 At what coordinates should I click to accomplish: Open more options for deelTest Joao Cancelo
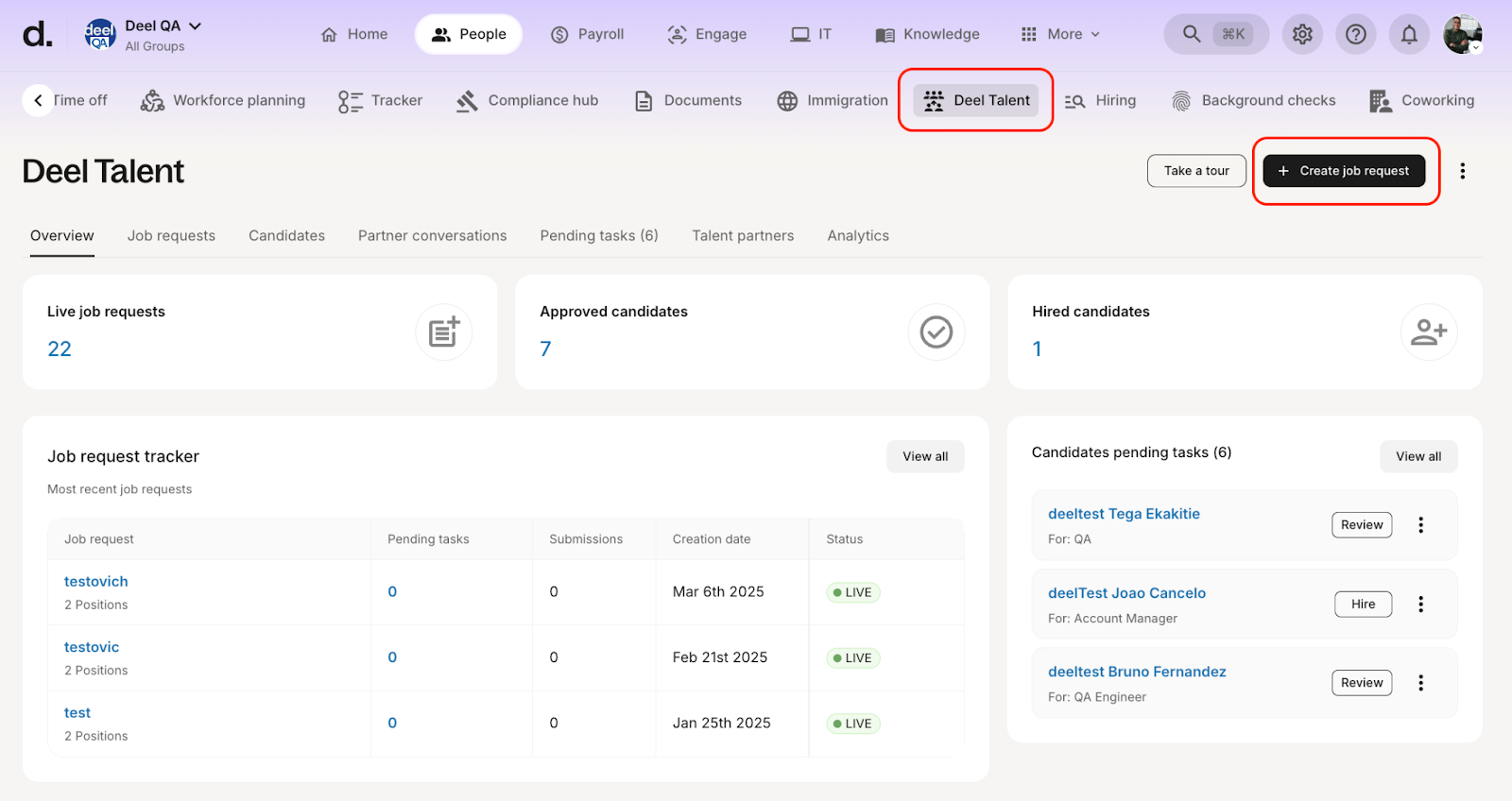[x=1421, y=605]
